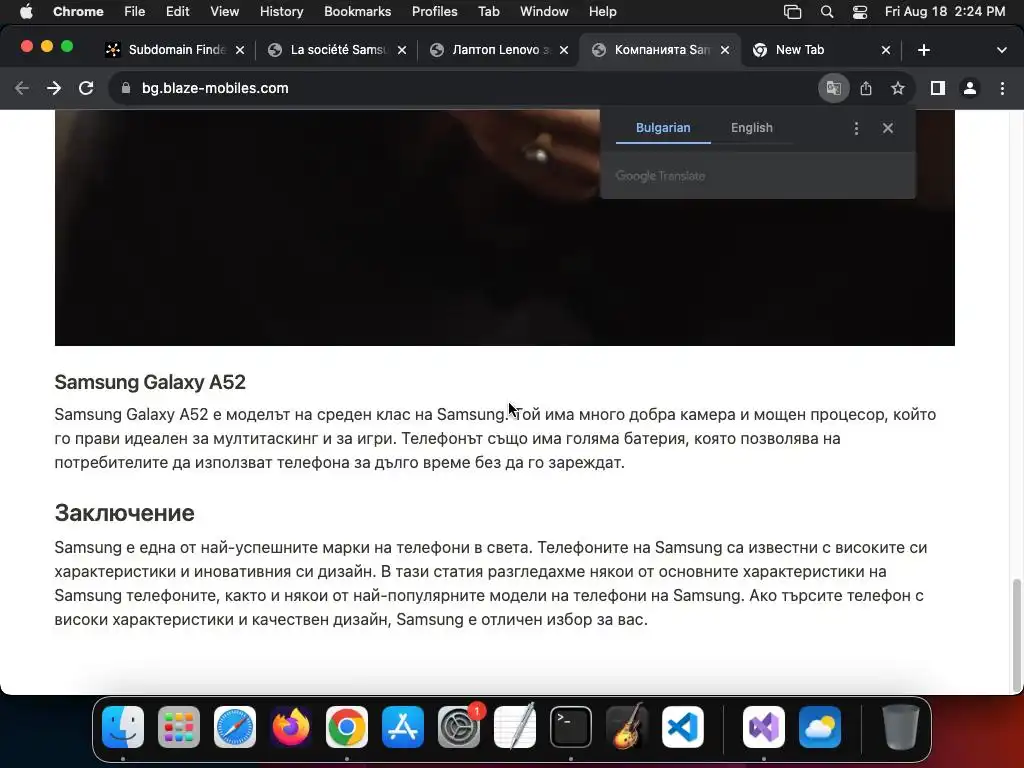Click the Google Translate icon in the address bar
Image resolution: width=1024 pixels, height=768 pixels.
pos(833,88)
